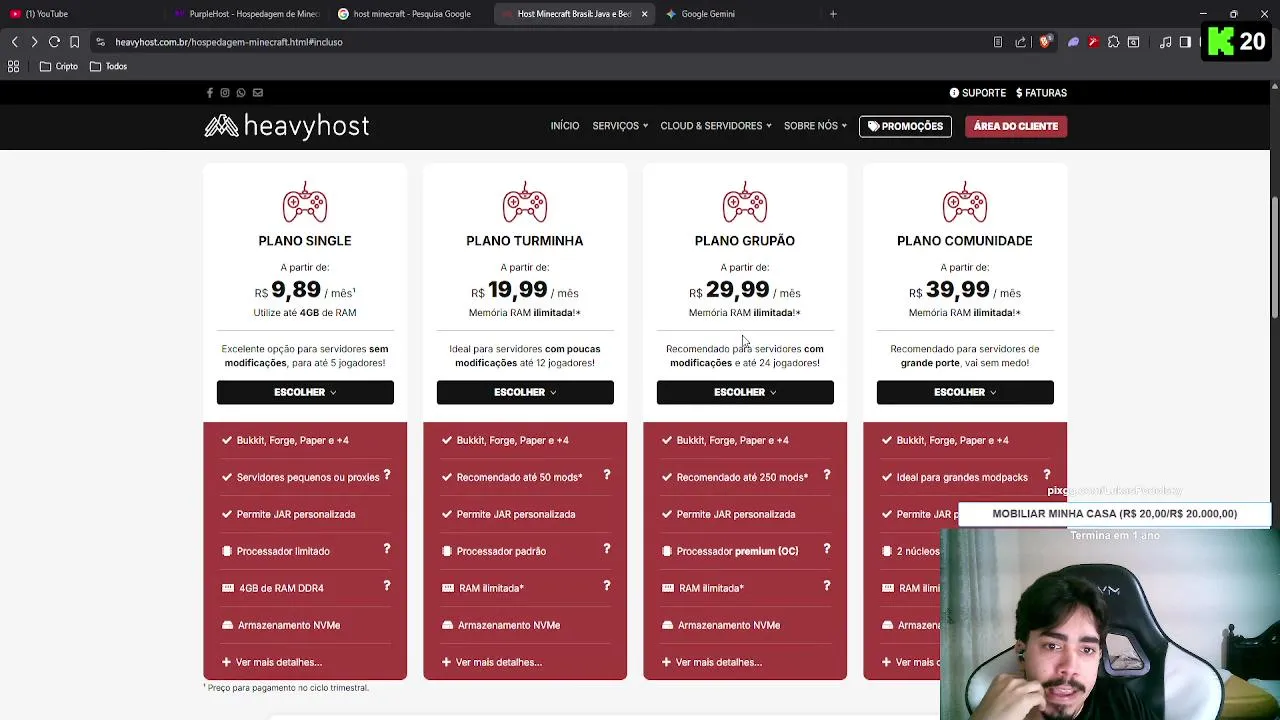The width and height of the screenshot is (1280, 720).
Task: Expand 'Ver mais detalhes...' in Plano Grupão
Action: point(712,662)
